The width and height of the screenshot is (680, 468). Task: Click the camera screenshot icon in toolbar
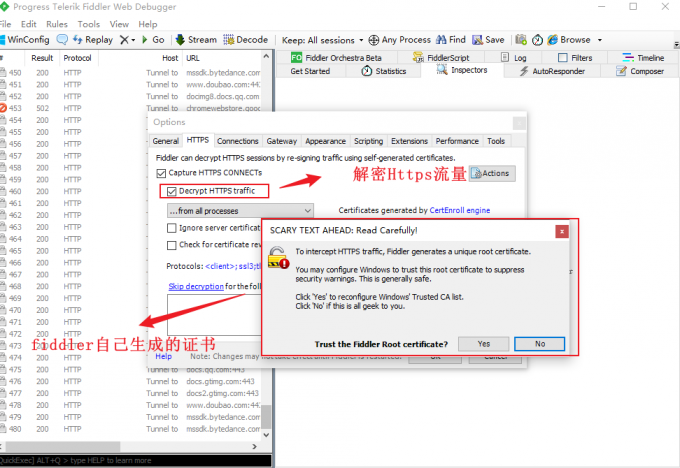click(x=521, y=40)
